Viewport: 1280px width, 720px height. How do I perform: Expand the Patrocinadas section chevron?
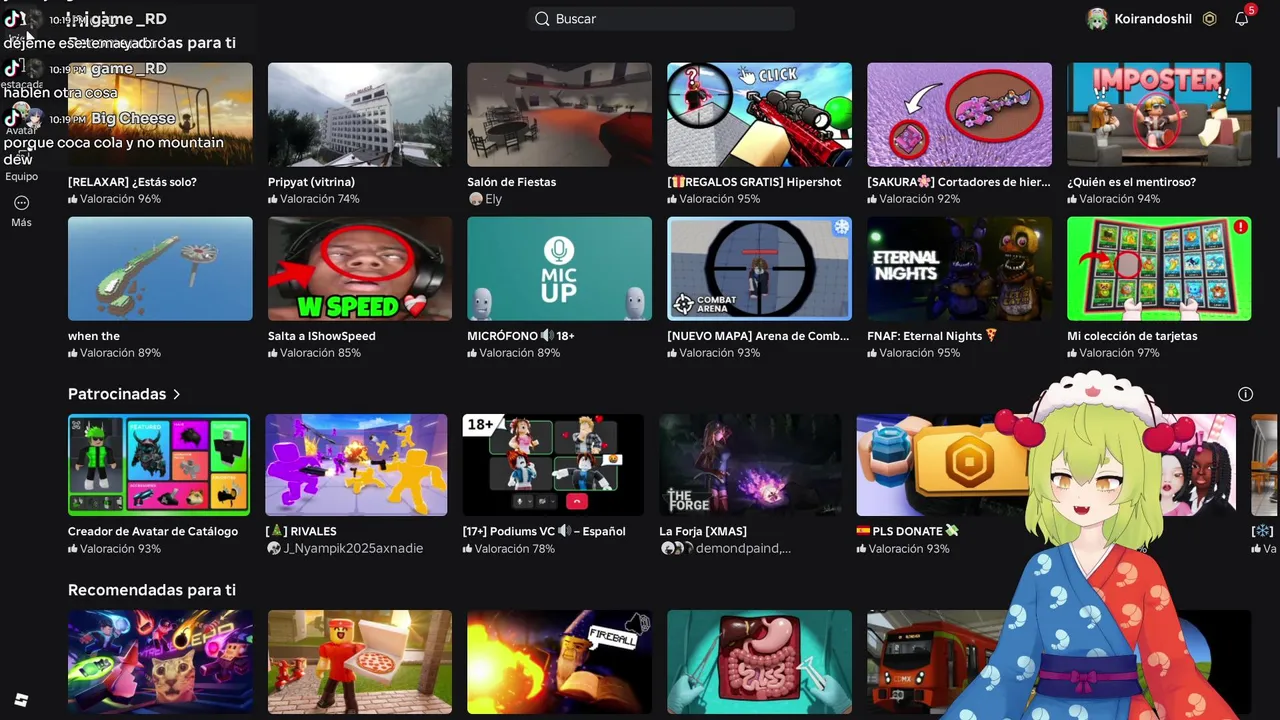(x=177, y=394)
